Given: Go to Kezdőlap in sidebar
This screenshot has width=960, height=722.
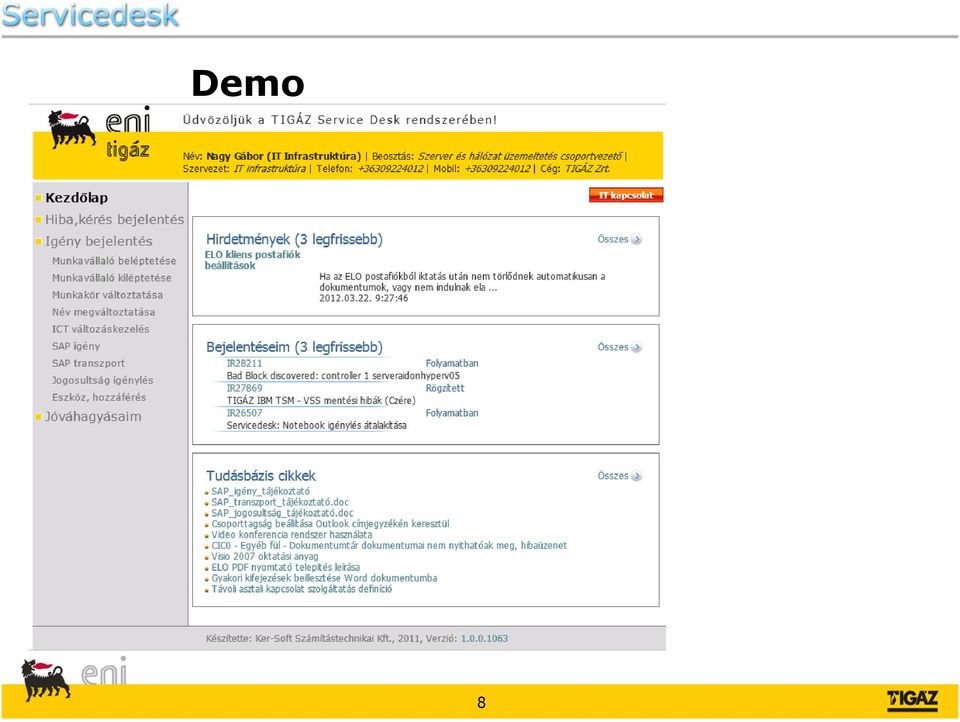Looking at the screenshot, I should [77, 198].
